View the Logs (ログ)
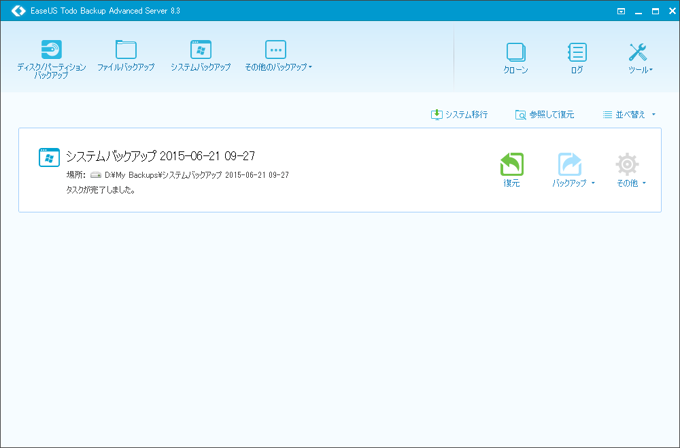Viewport: 680px width, 448px height. (577, 58)
